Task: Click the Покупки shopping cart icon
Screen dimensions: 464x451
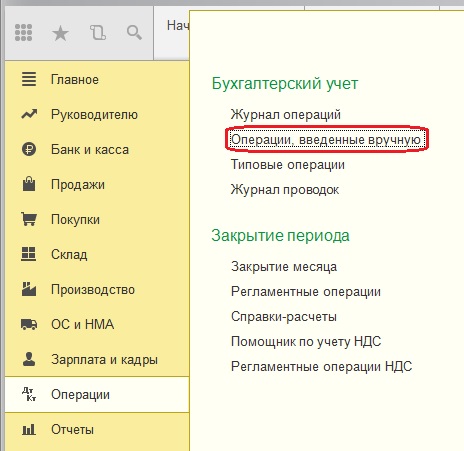Action: (x=29, y=219)
